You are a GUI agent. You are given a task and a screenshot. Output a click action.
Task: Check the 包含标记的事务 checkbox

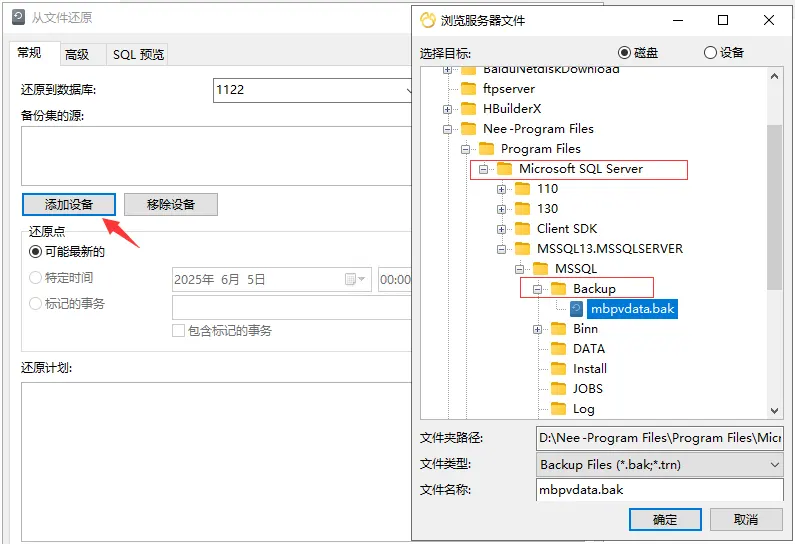tap(178, 331)
